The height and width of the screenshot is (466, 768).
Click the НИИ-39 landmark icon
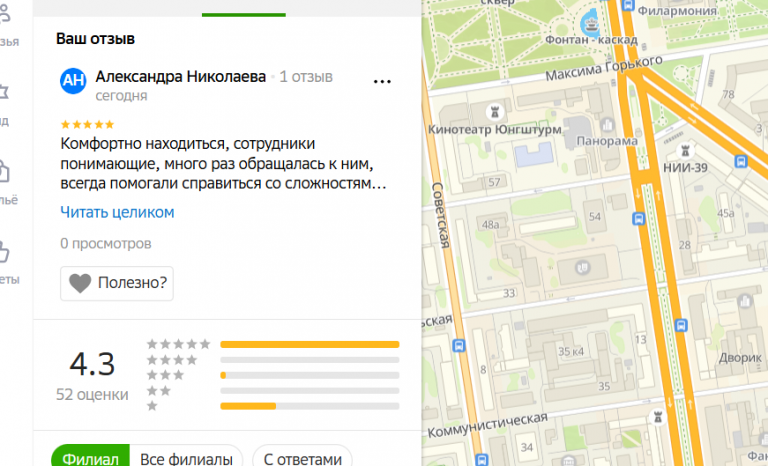(685, 150)
